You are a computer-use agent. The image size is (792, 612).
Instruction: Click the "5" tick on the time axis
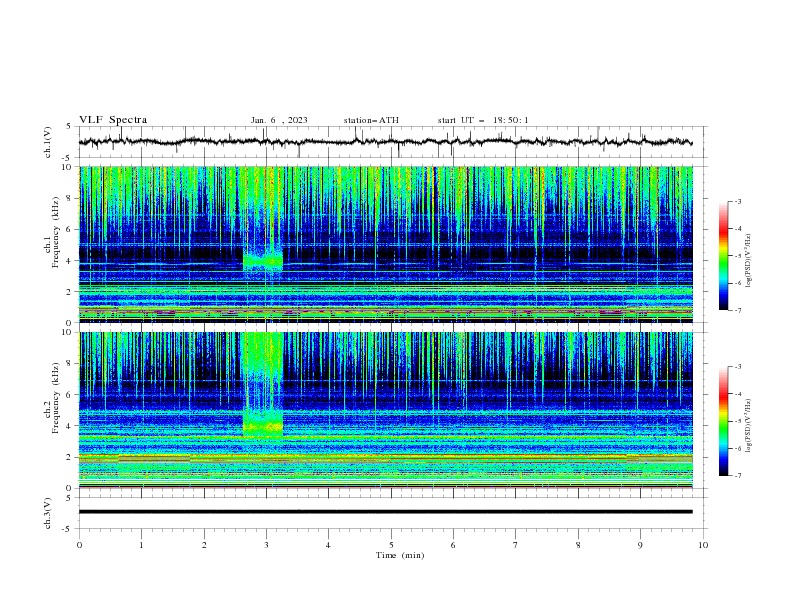click(x=391, y=545)
